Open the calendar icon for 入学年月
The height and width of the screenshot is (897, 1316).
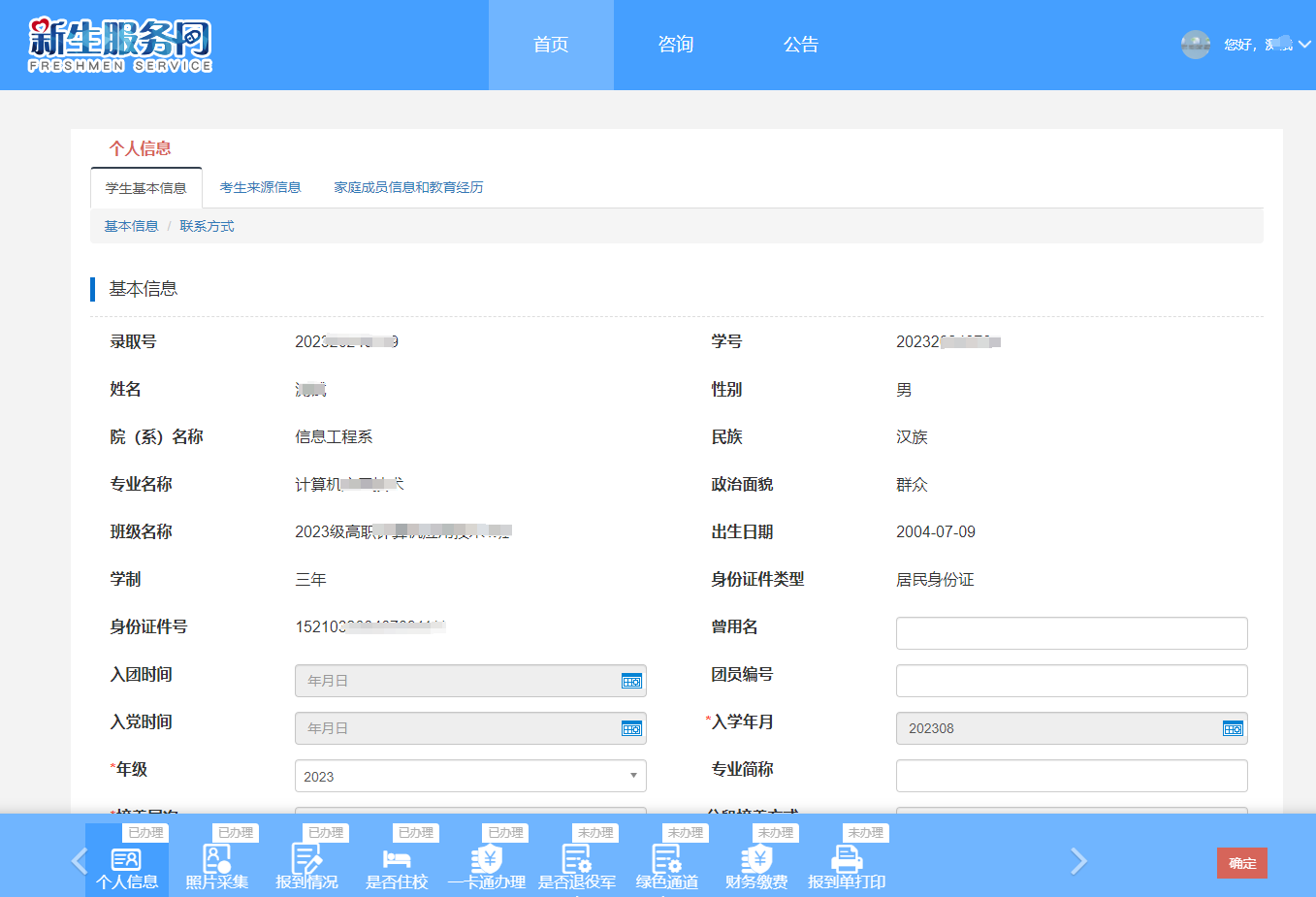(1233, 728)
